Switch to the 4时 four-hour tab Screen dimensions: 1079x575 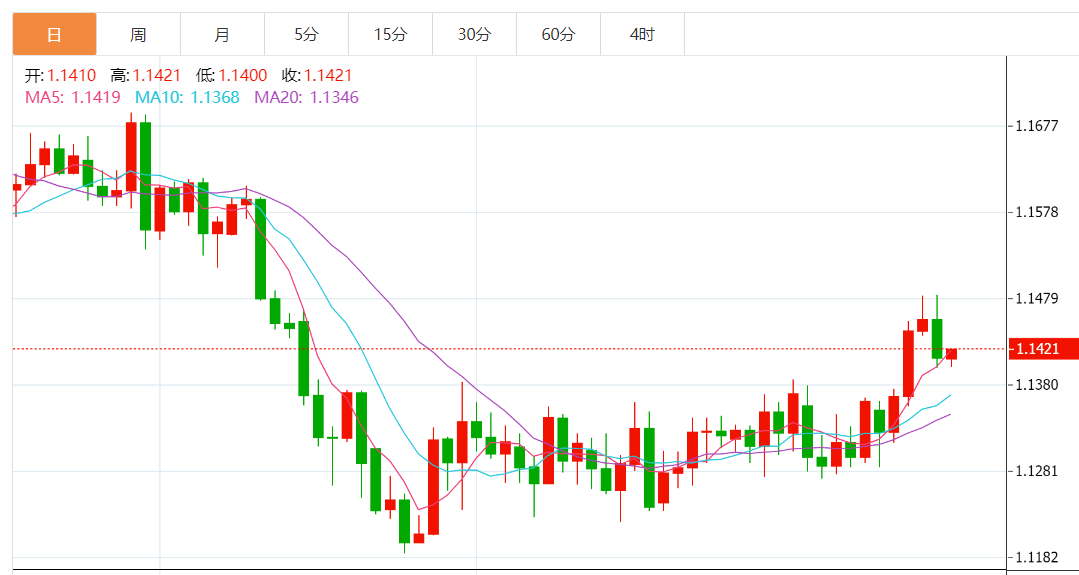coord(642,34)
